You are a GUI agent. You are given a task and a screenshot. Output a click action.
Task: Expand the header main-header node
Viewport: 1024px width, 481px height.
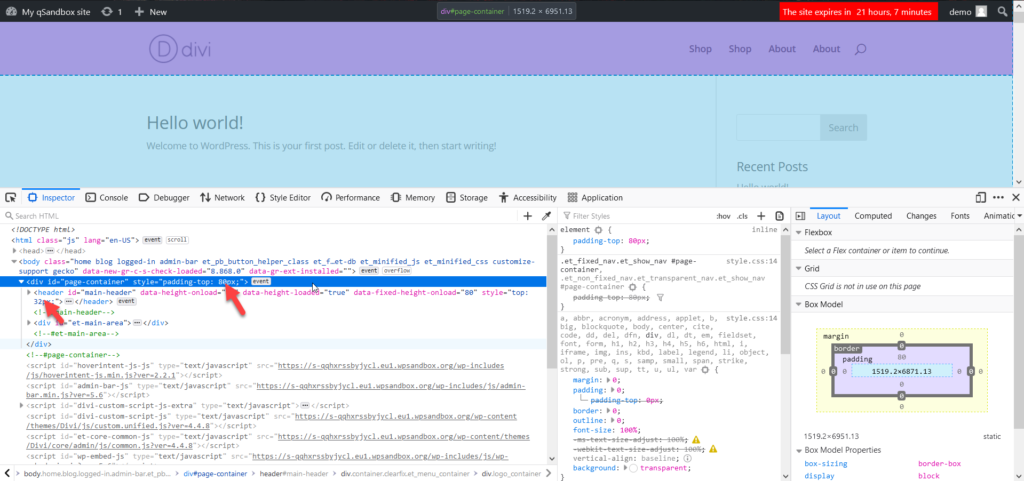[x=29, y=292]
